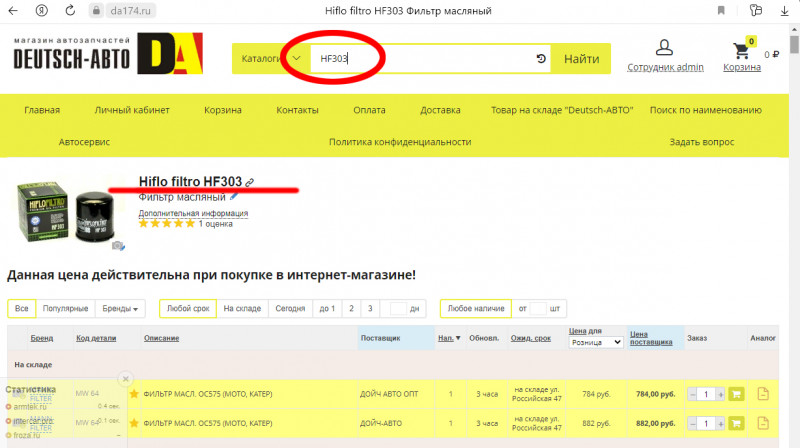
Task: Open Поиск по наименованию menu item
Action: point(706,110)
